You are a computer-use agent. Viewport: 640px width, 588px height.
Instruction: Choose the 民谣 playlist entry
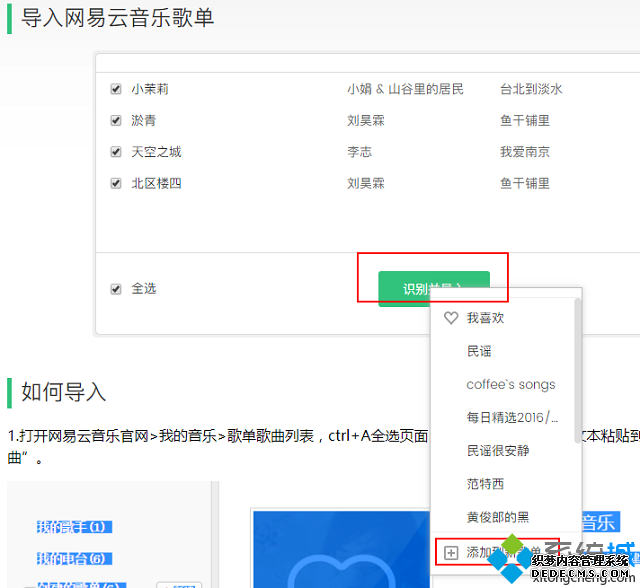click(x=479, y=351)
